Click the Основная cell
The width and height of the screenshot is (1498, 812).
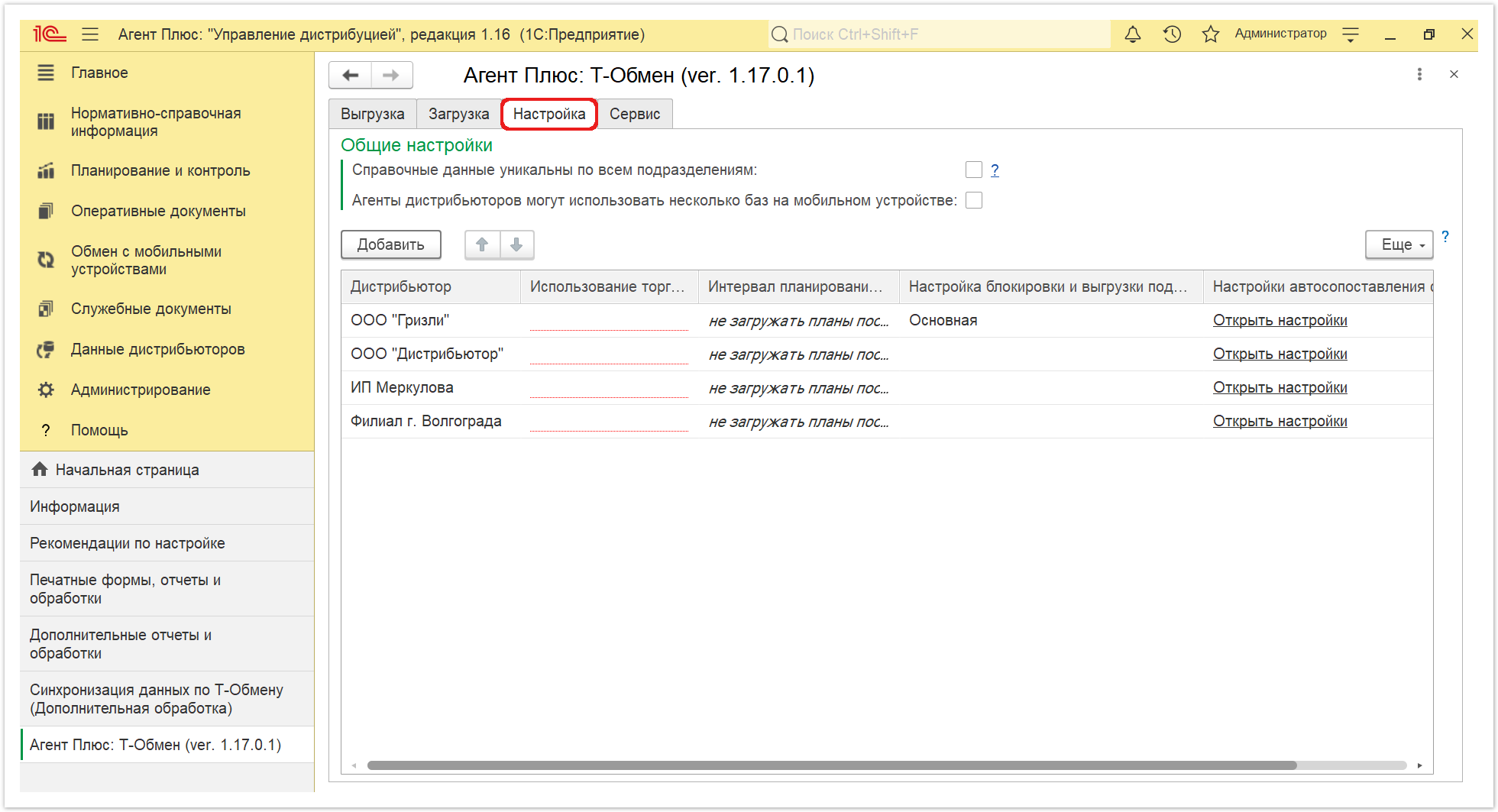tap(1051, 320)
